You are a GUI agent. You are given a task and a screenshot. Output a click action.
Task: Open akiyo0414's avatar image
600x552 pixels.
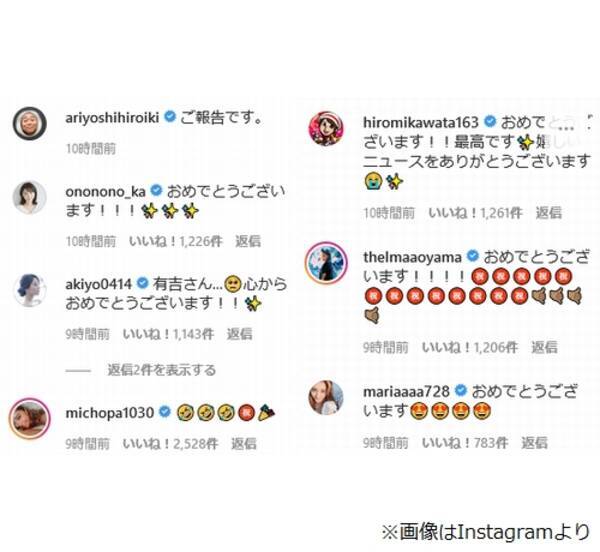[x=29, y=290]
